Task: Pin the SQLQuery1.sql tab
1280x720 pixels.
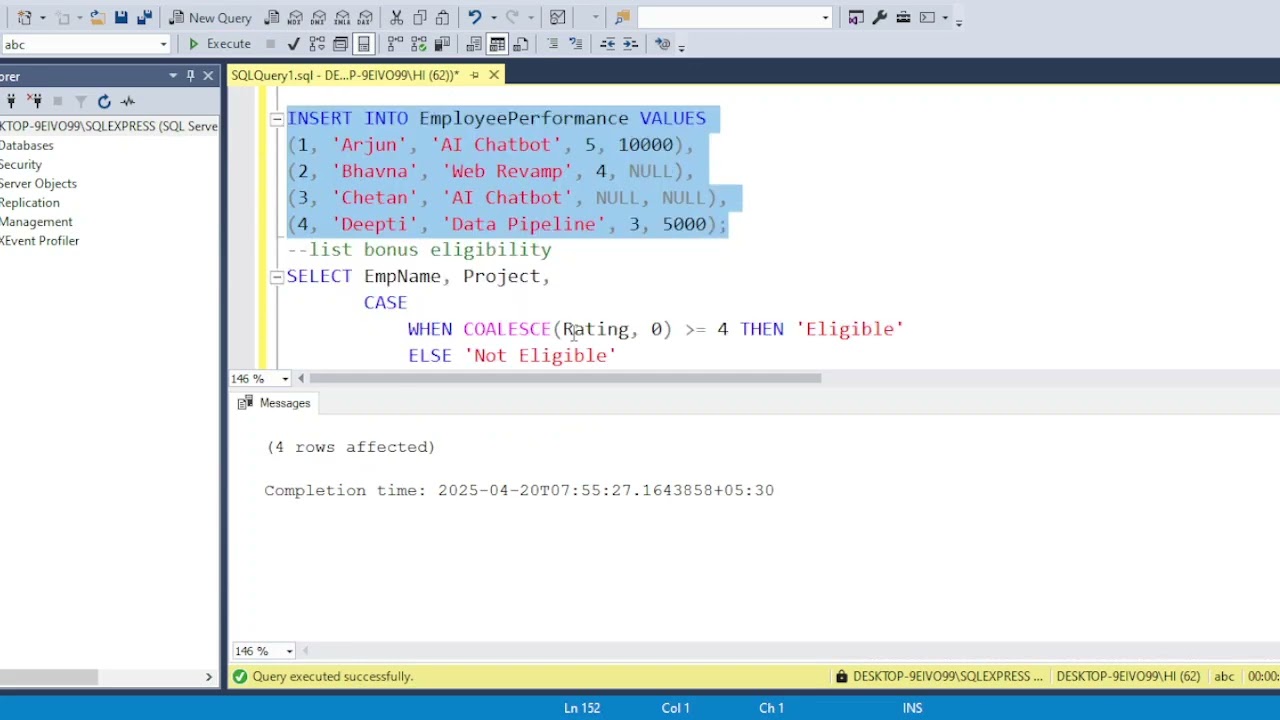Action: pyautogui.click(x=475, y=75)
